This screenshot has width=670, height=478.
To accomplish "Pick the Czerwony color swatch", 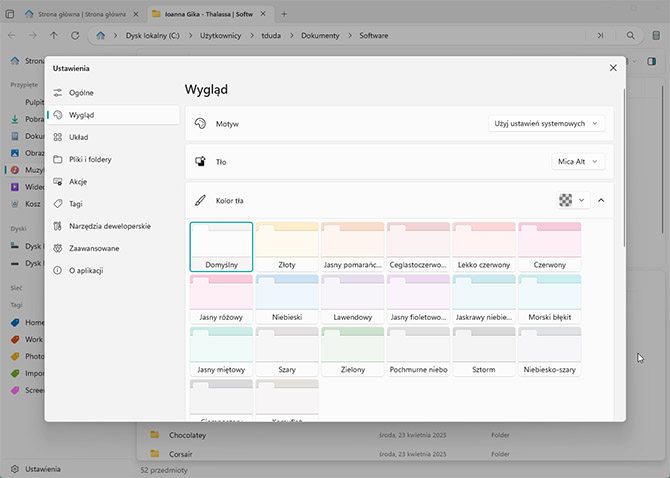I will (x=550, y=247).
